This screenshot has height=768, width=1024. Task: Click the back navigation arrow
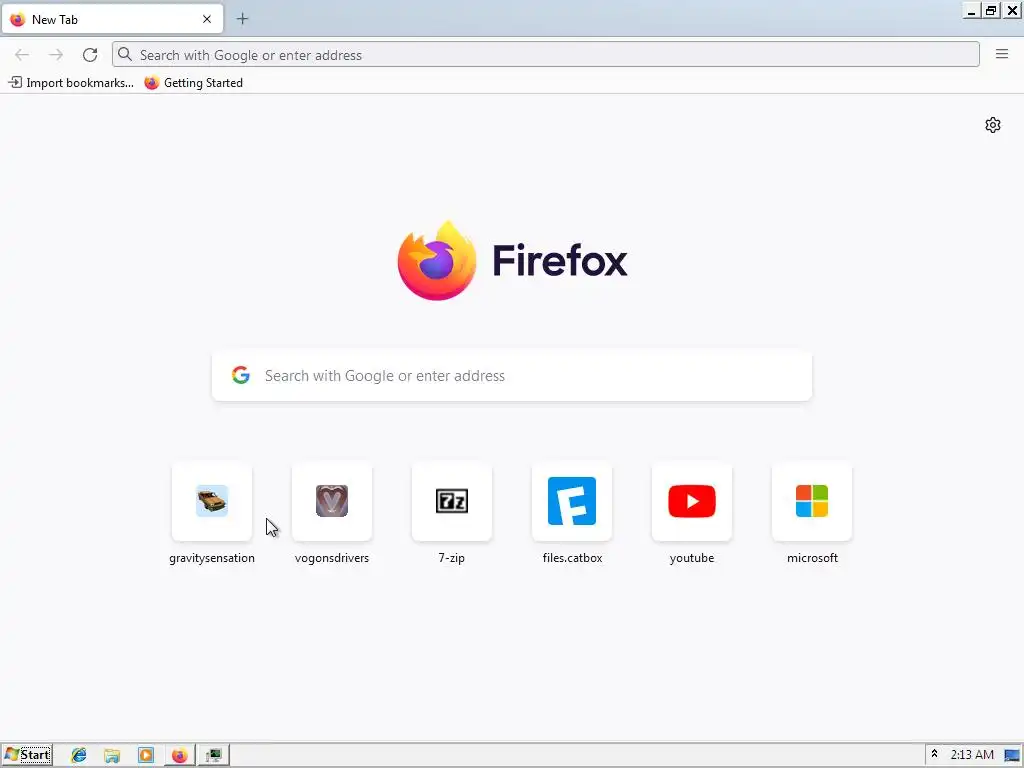22,55
